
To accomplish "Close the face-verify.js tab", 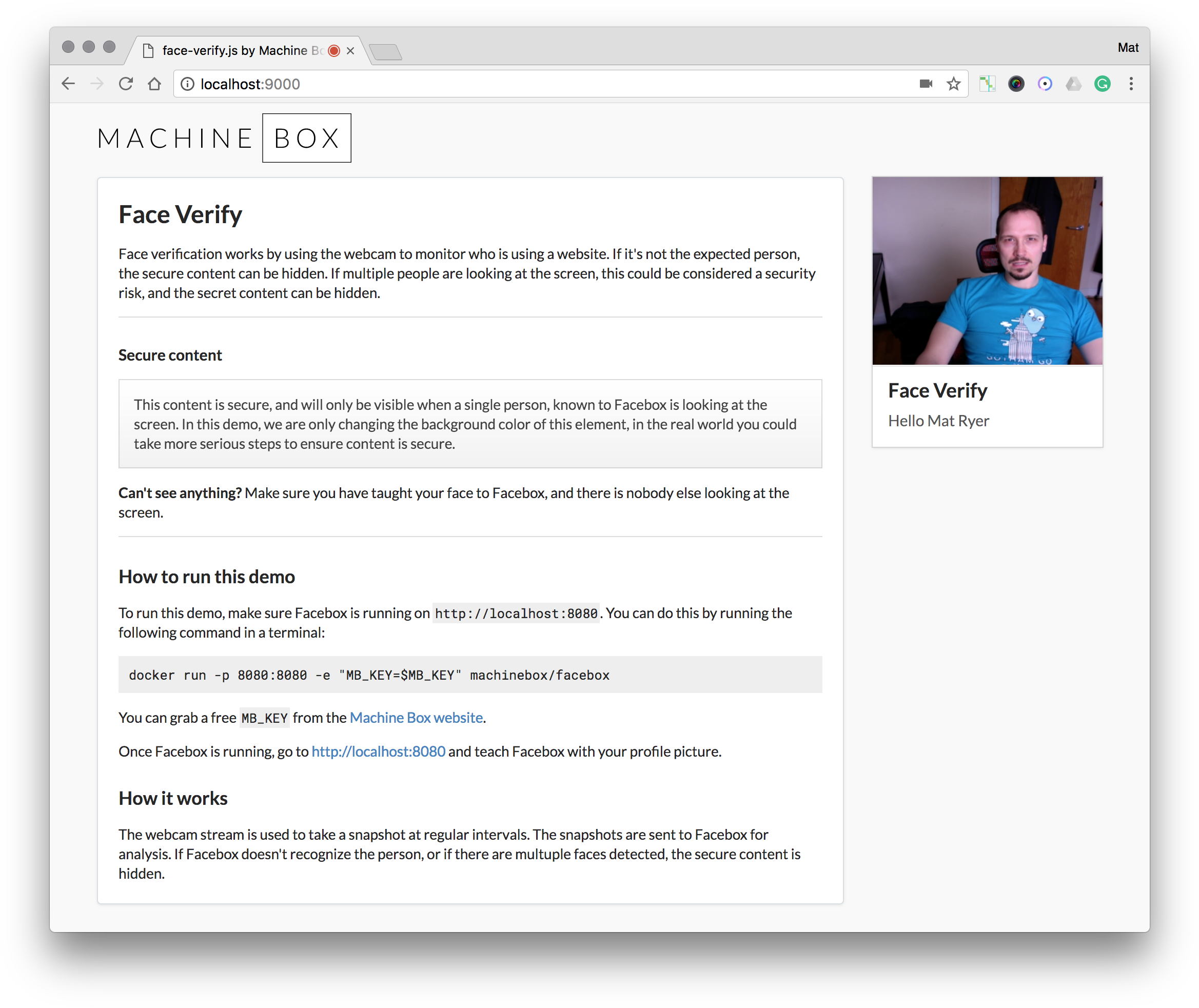I will click(350, 51).
